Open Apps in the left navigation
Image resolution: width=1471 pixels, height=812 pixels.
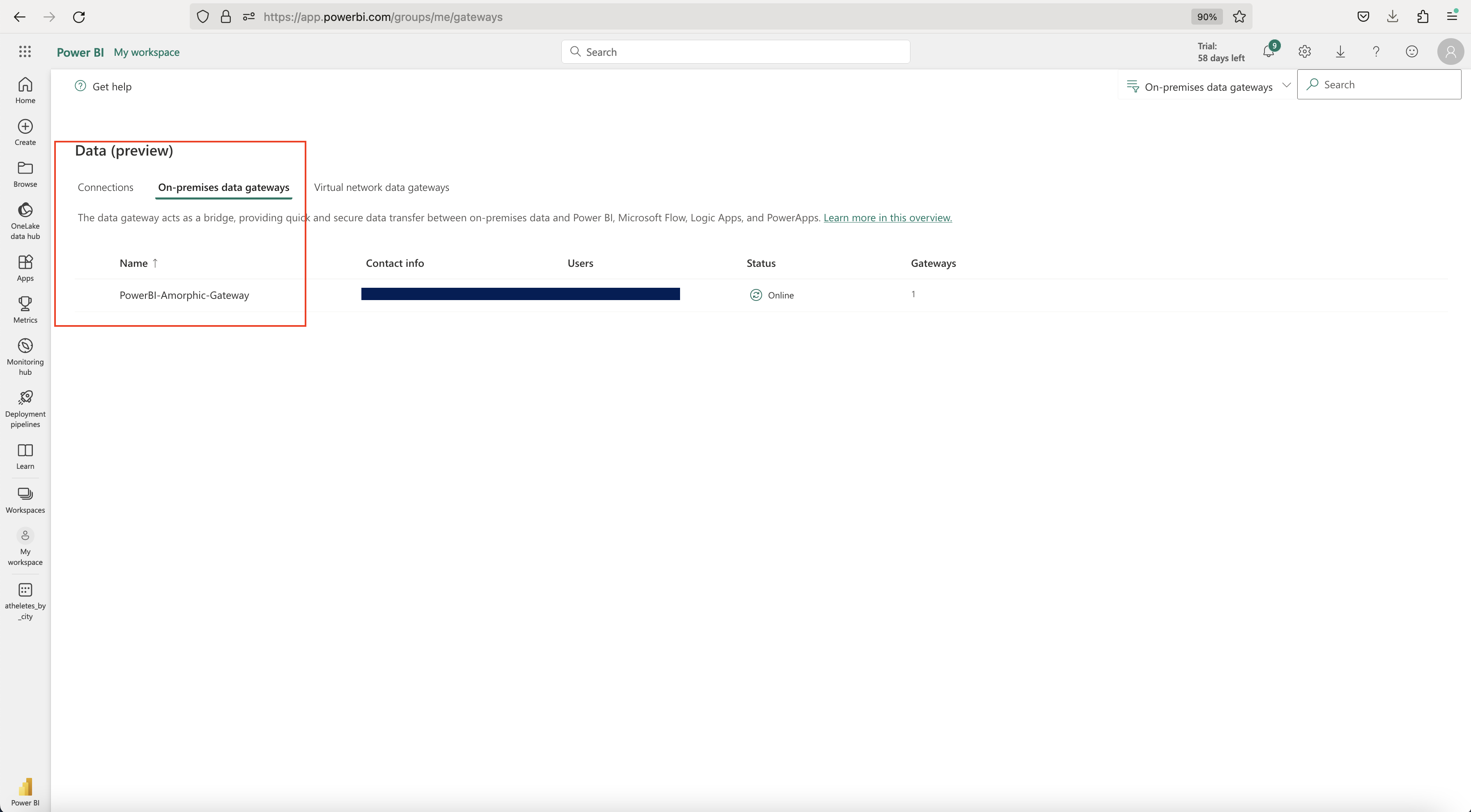[x=25, y=268]
